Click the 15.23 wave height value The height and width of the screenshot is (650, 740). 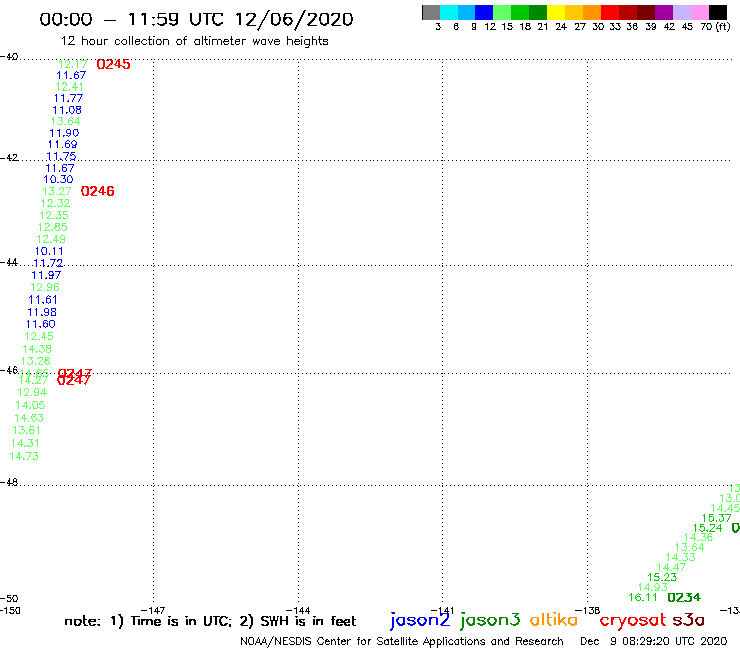662,577
